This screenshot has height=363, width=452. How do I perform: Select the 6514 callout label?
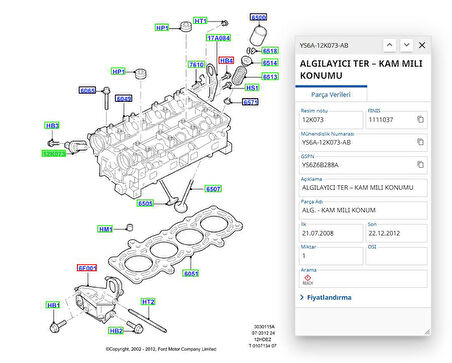[270, 63]
